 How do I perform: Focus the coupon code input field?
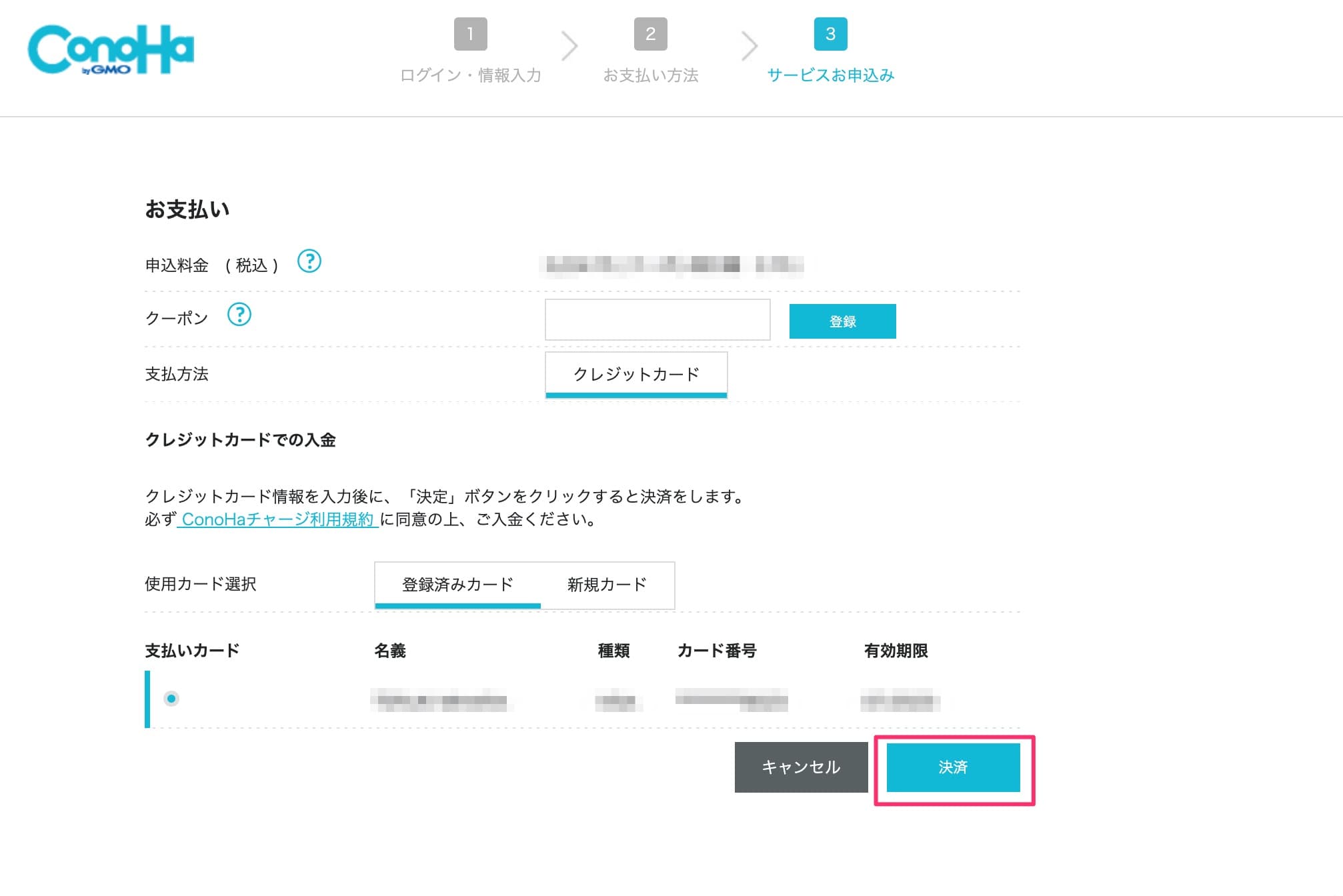(x=657, y=320)
